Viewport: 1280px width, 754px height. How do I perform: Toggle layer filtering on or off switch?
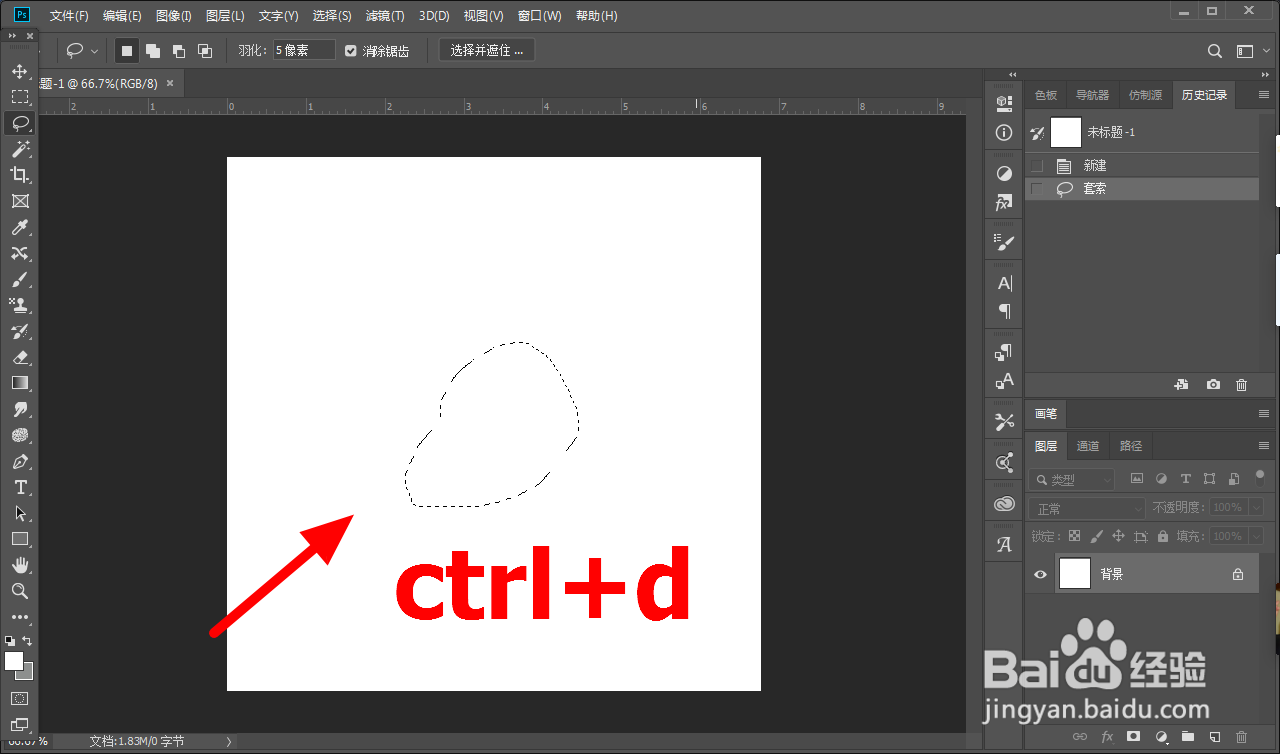click(1259, 477)
